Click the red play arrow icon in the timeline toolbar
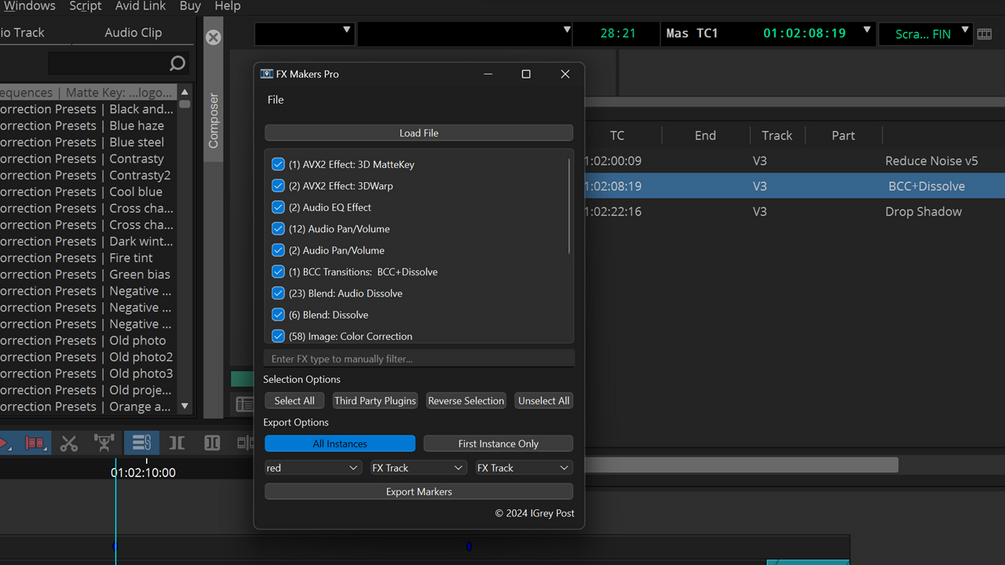 click(5, 443)
